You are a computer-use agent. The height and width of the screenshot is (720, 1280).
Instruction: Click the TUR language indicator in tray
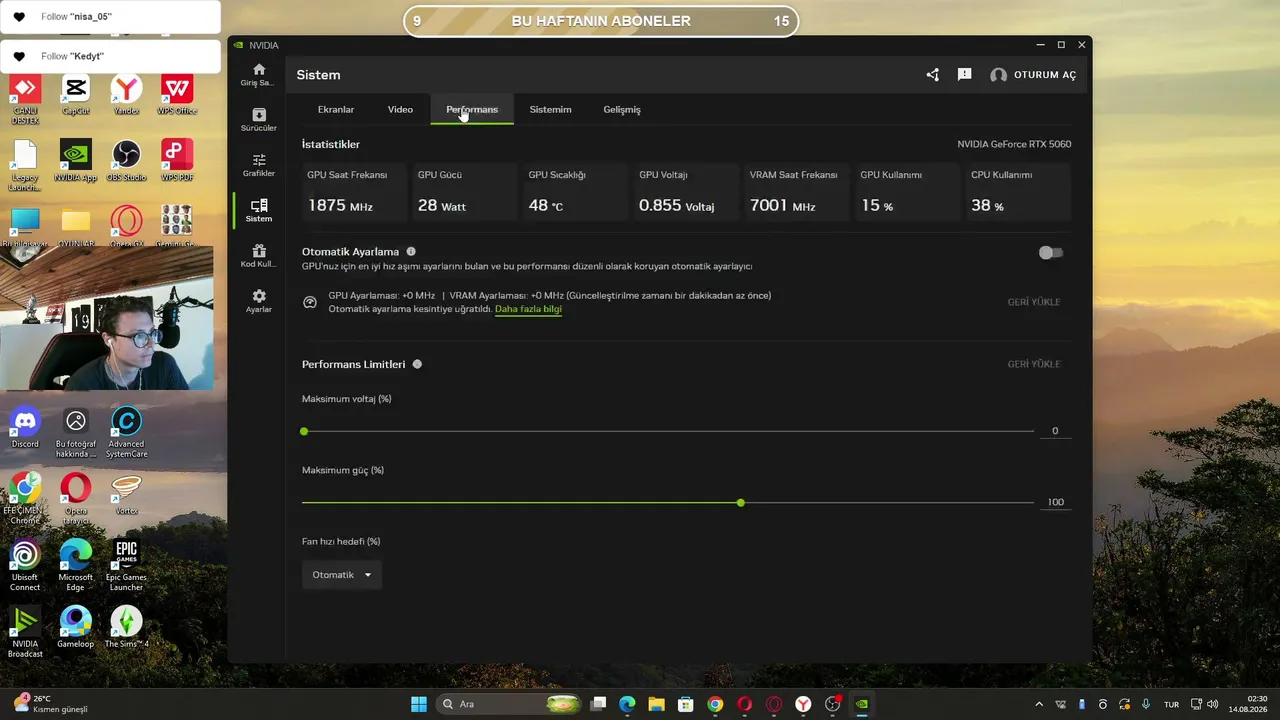click(1171, 704)
